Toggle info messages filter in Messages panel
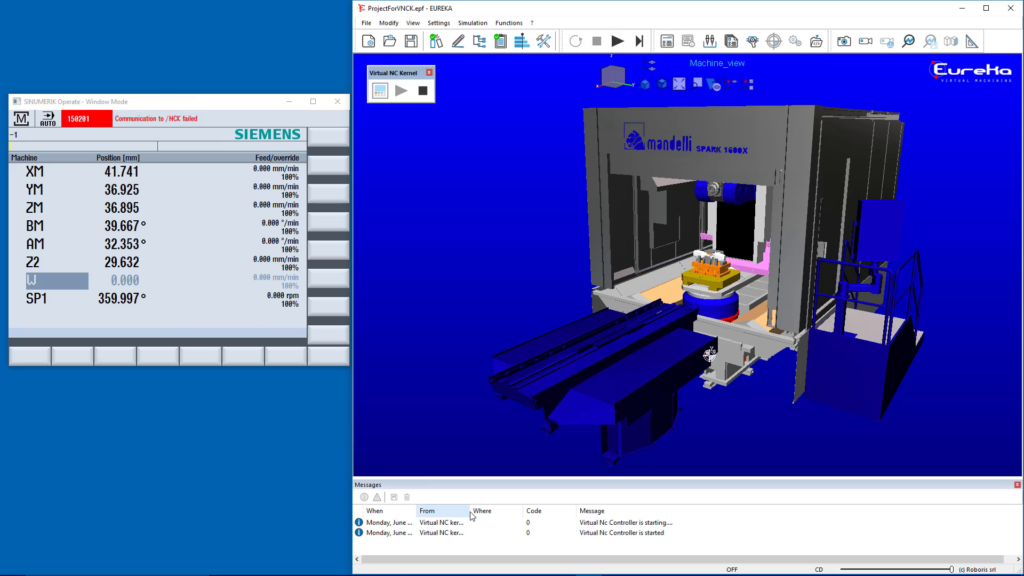Image resolution: width=1024 pixels, height=576 pixels. click(x=364, y=497)
